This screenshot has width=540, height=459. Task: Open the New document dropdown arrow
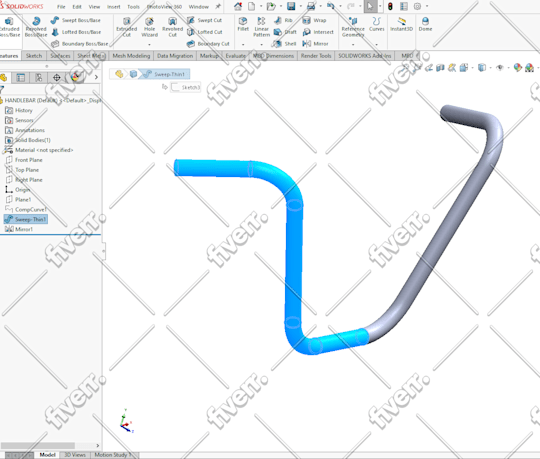tap(261, 6)
